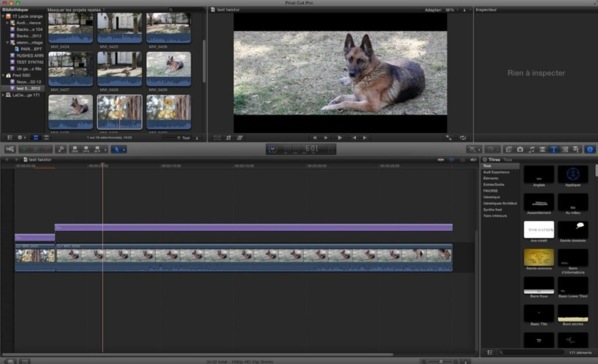598x364 pixels.
Task: Choose the Assemblement title preset
Action: pyautogui.click(x=539, y=204)
